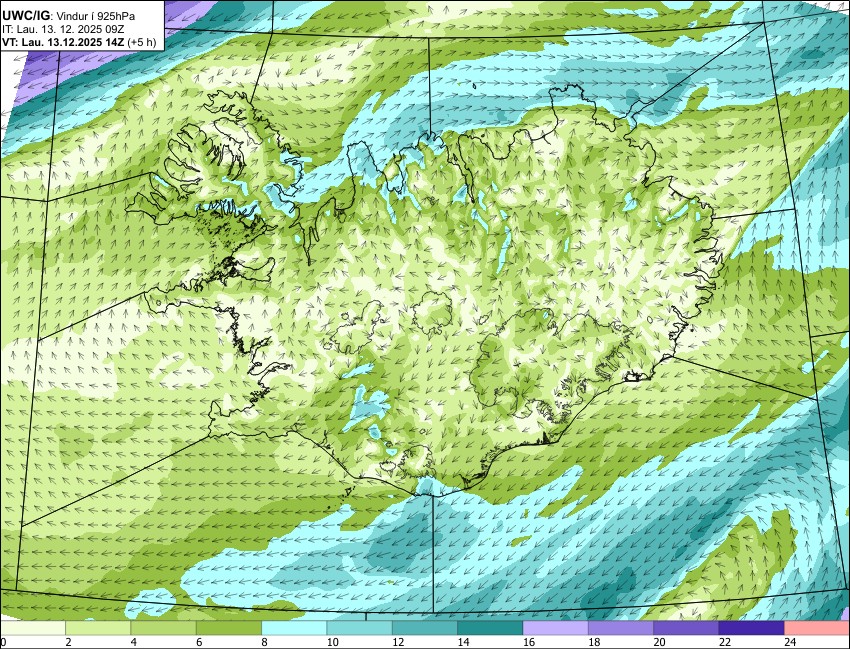Select the dark teal swatch between 14 and 16
The image size is (850, 649).
490,628
